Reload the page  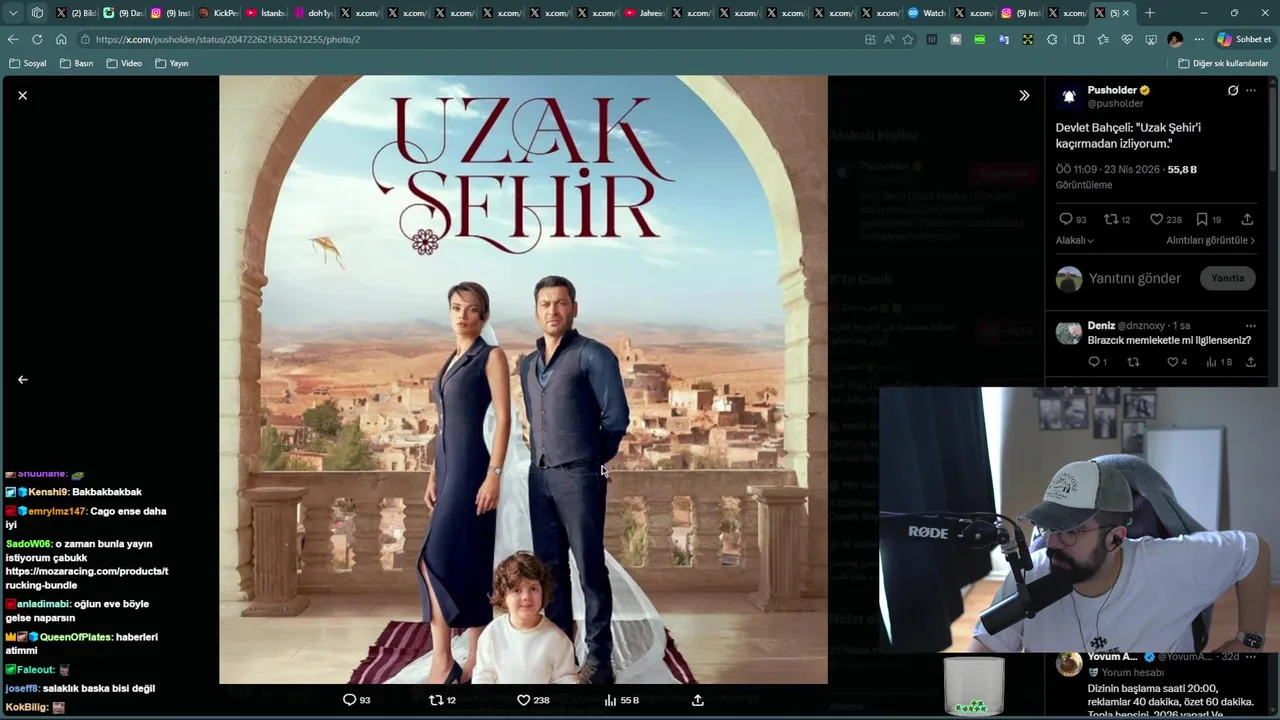[x=37, y=39]
